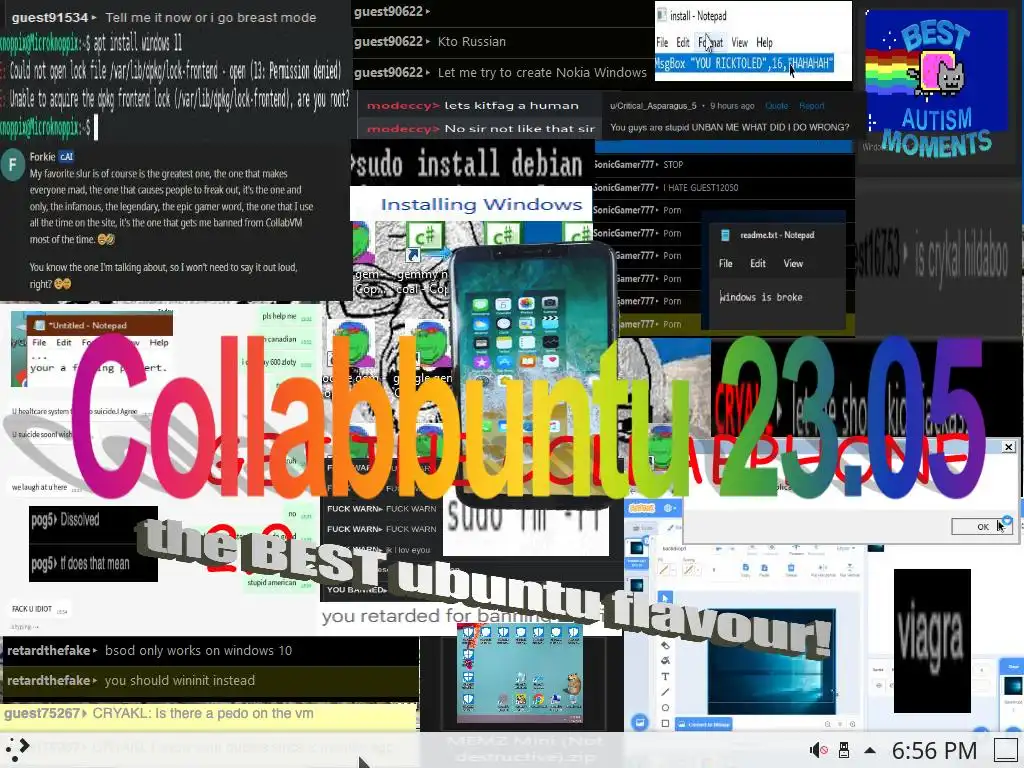This screenshot has width=1024, height=768.
Task: Click guest90622 'Kto Russian' chat message
Action: point(472,41)
